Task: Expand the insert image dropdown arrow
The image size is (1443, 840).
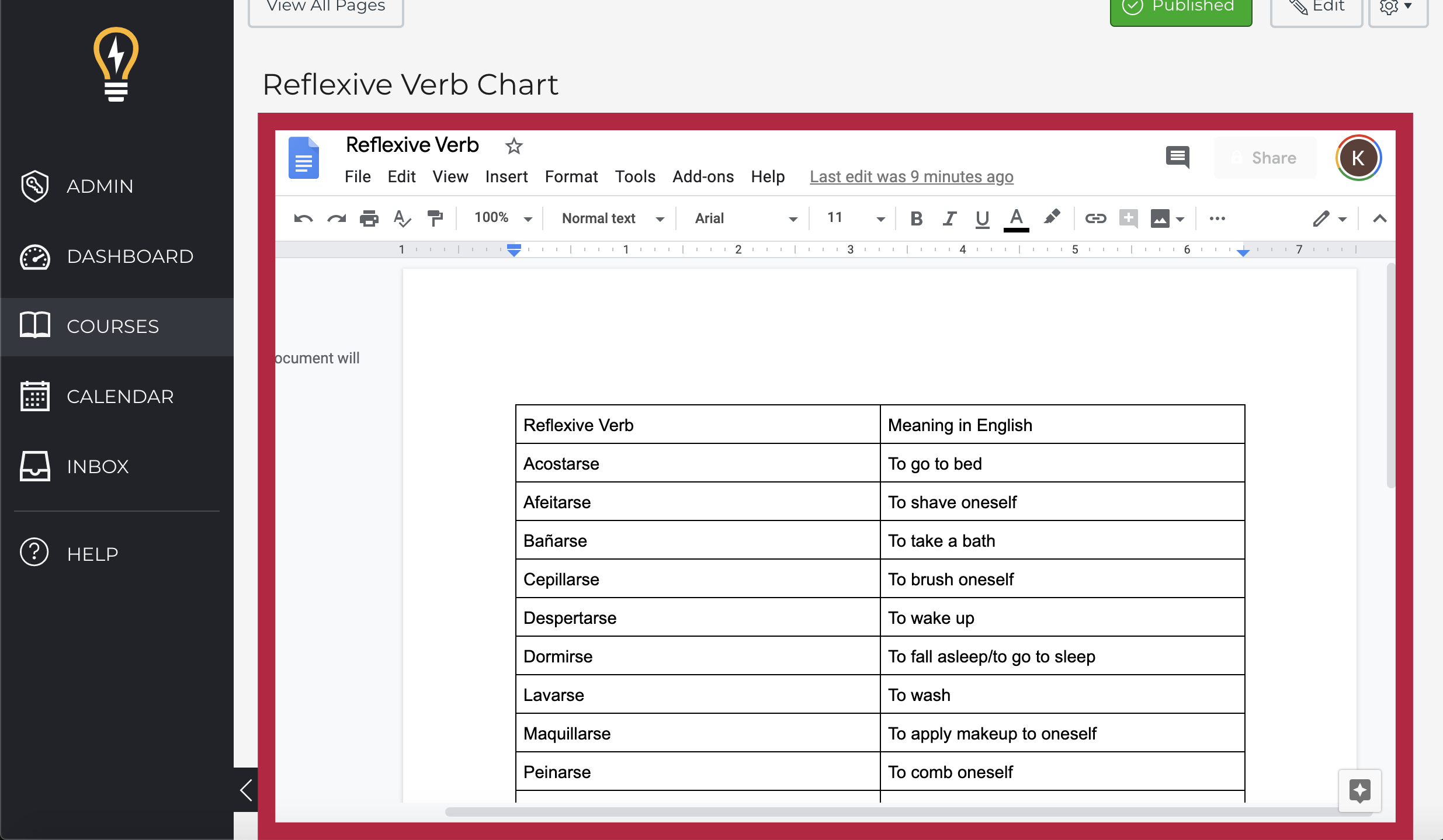Action: coord(1180,220)
